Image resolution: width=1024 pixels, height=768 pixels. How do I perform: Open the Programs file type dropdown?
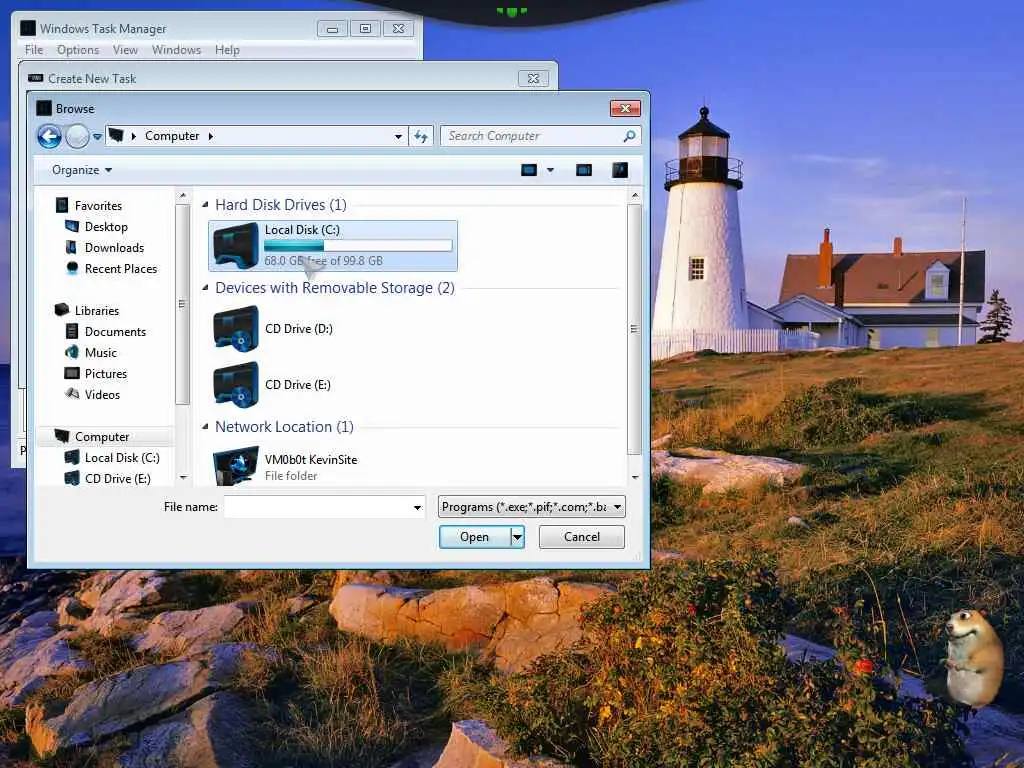(532, 507)
